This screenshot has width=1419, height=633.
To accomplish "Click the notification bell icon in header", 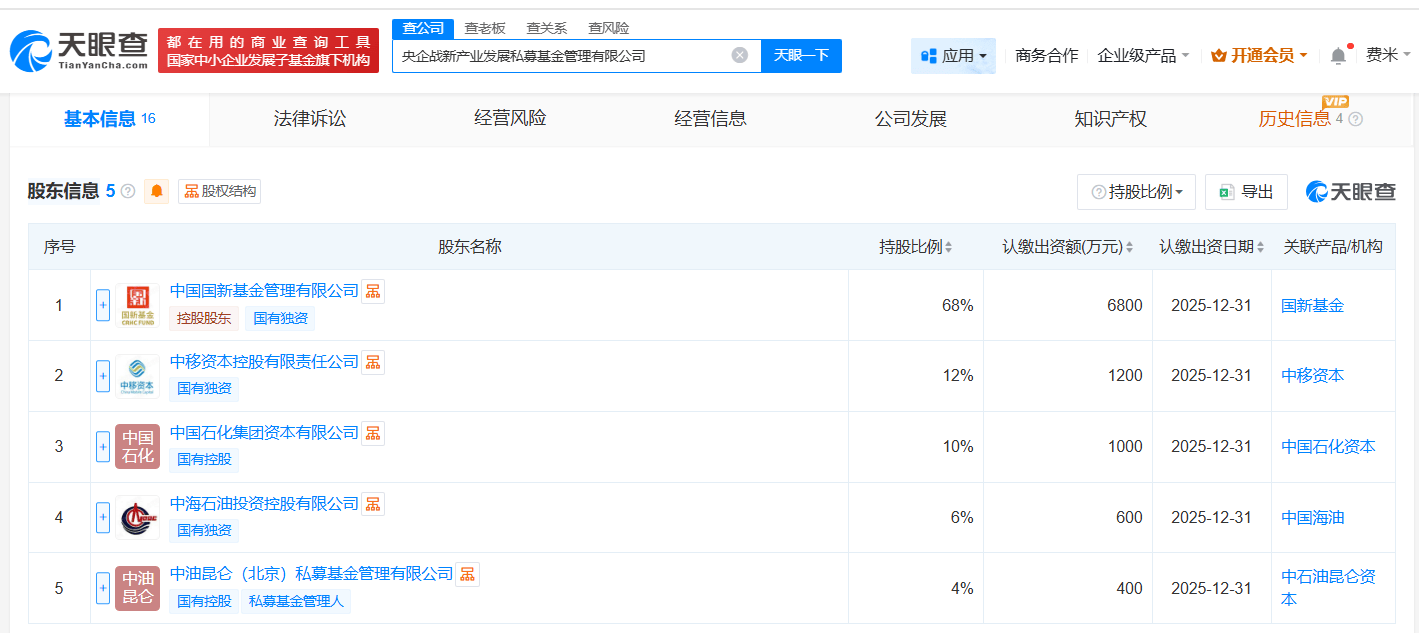I will click(x=1338, y=56).
